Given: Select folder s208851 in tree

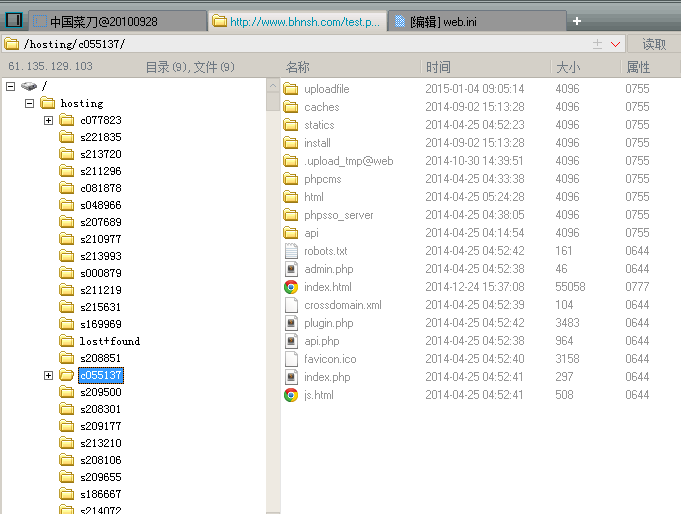Looking at the screenshot, I should tap(101, 358).
